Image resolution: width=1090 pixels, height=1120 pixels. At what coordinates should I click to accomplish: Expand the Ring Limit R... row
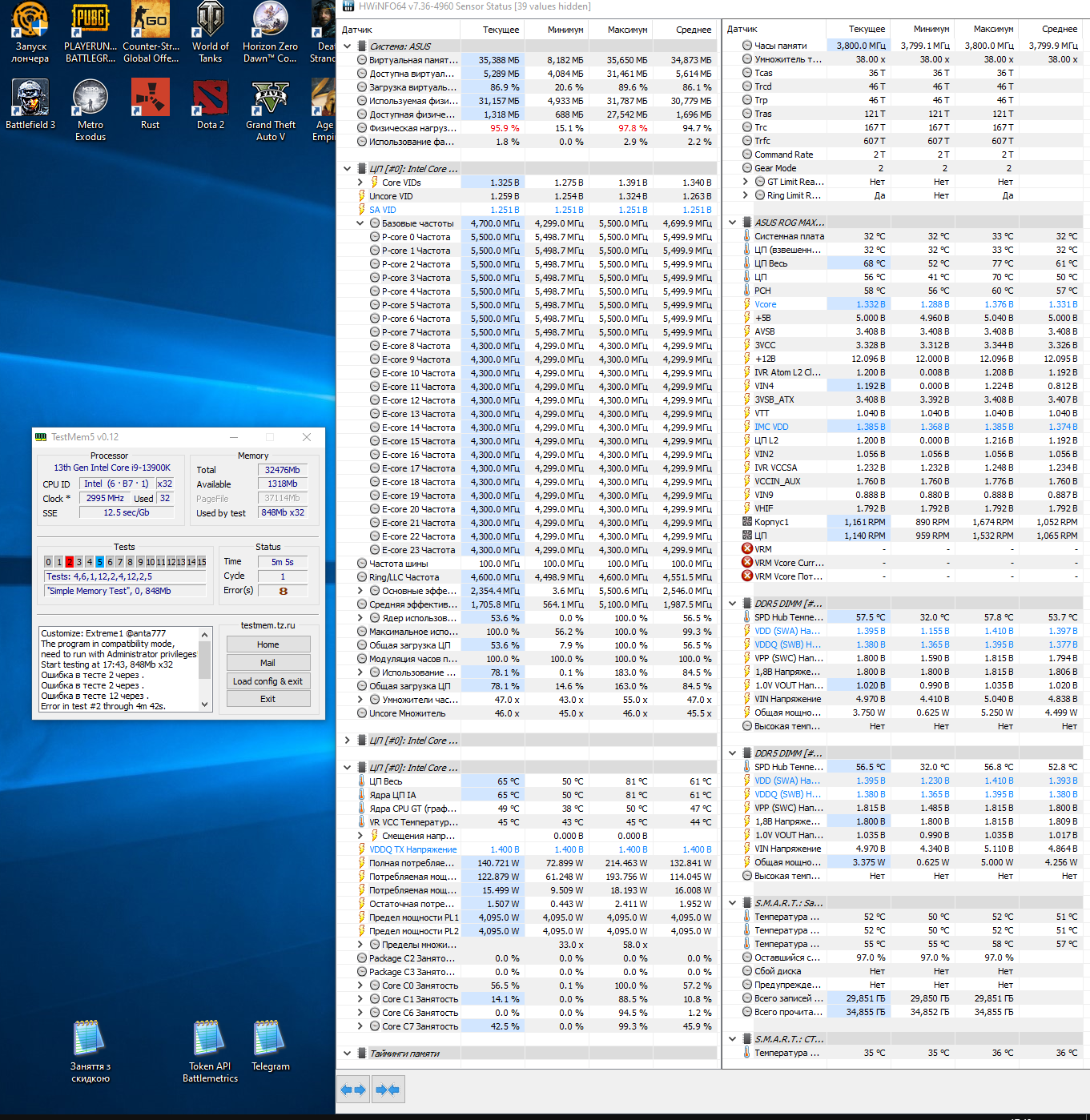(x=745, y=195)
